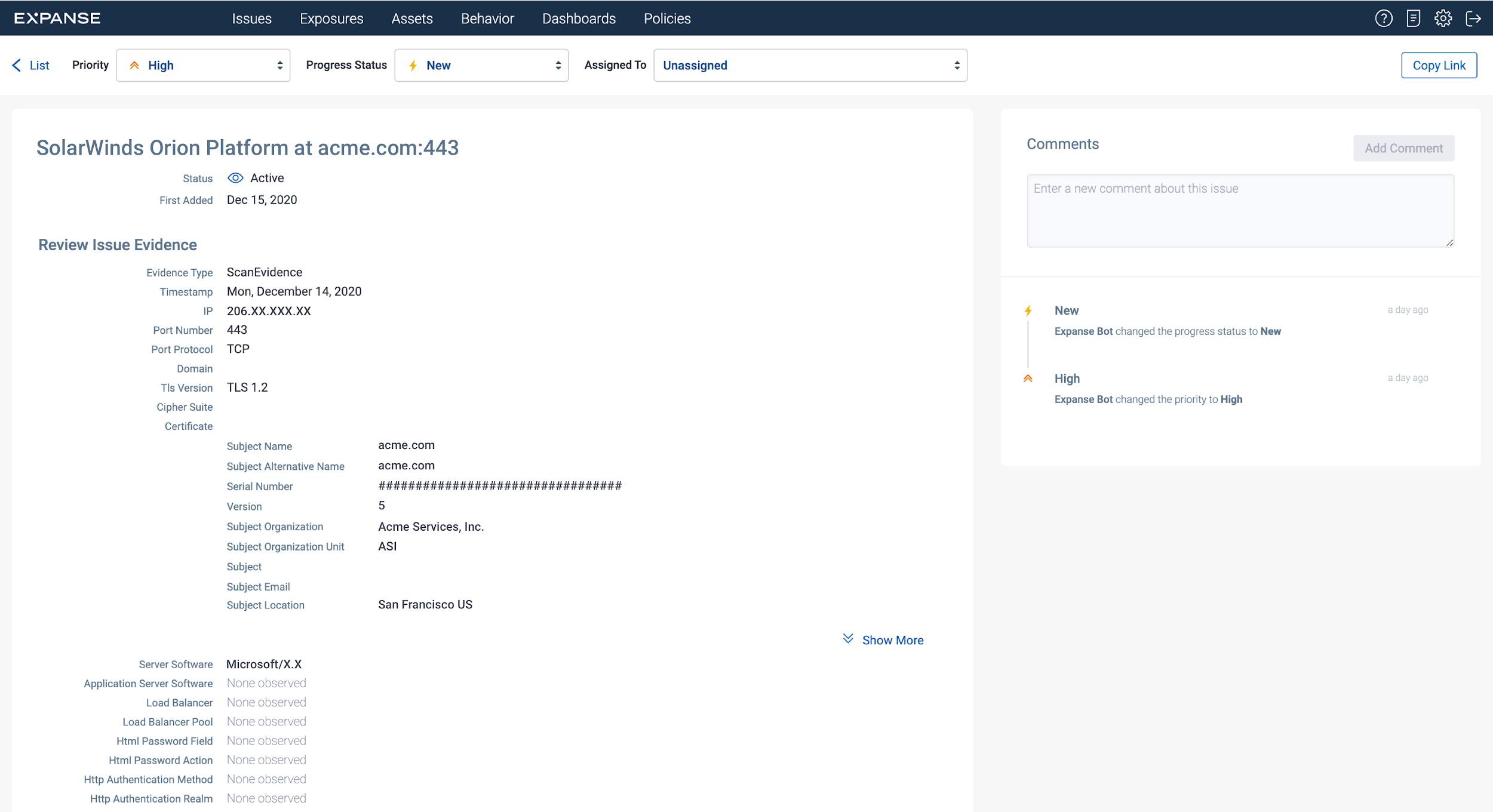Expand certificate details with Show More
Screen dimensions: 1493x812
click(x=892, y=640)
